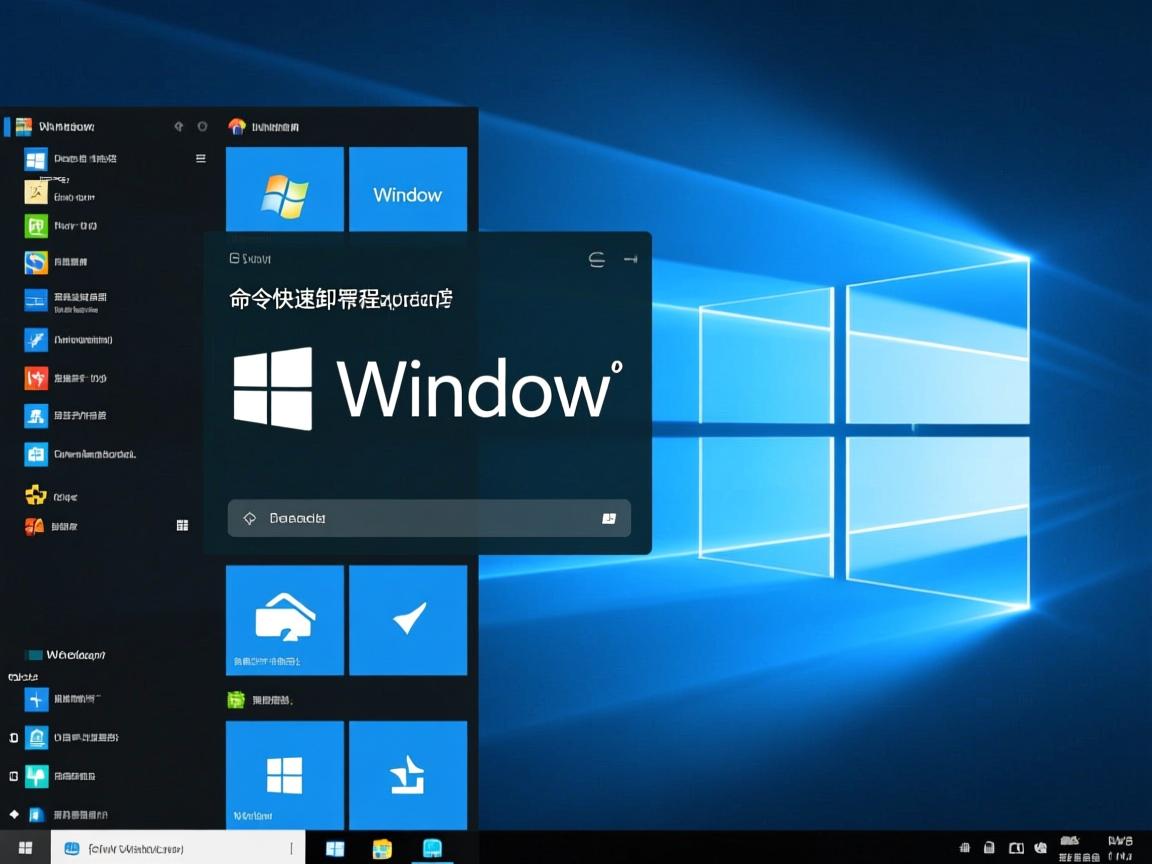Click the camera icon inside the dialog search box
The width and height of the screenshot is (1152, 864).
(608, 518)
